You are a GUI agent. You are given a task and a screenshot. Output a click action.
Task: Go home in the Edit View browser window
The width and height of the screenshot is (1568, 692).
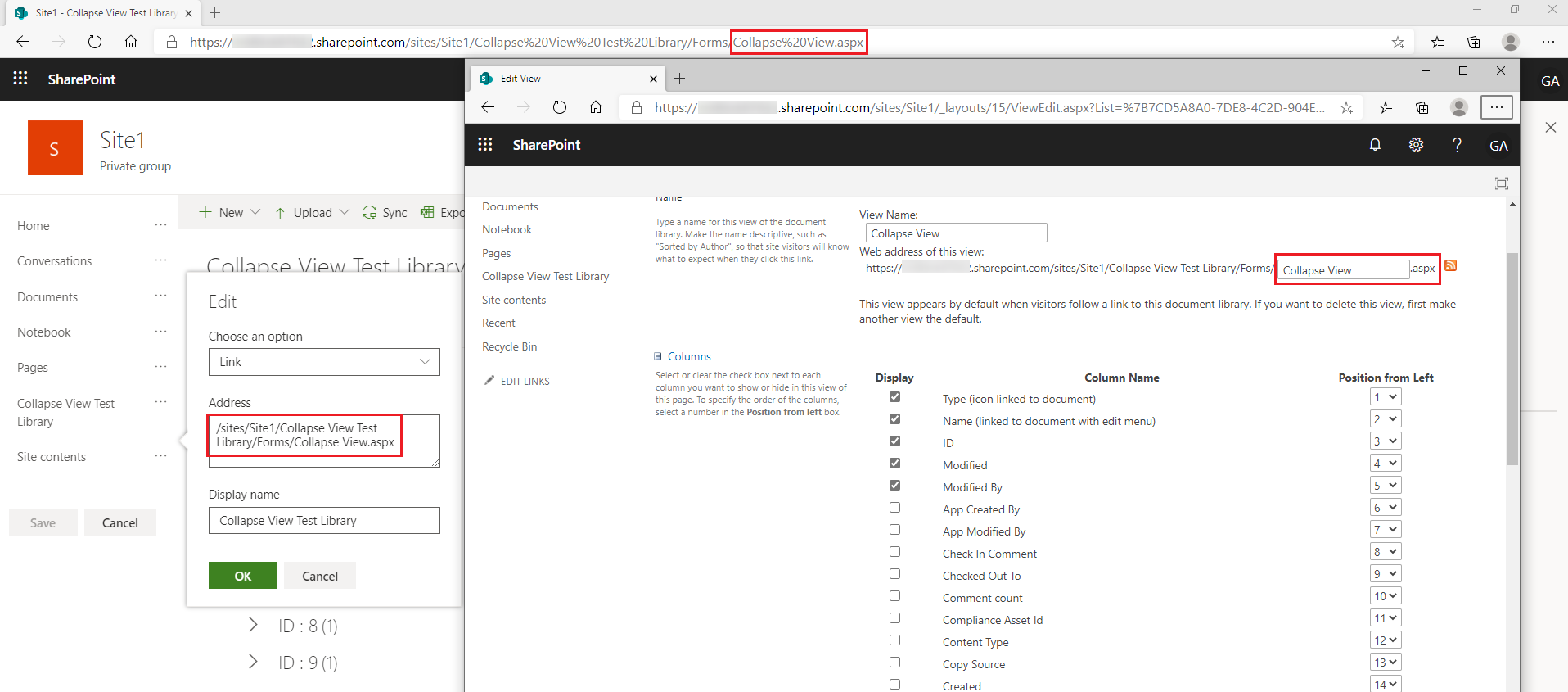point(596,107)
